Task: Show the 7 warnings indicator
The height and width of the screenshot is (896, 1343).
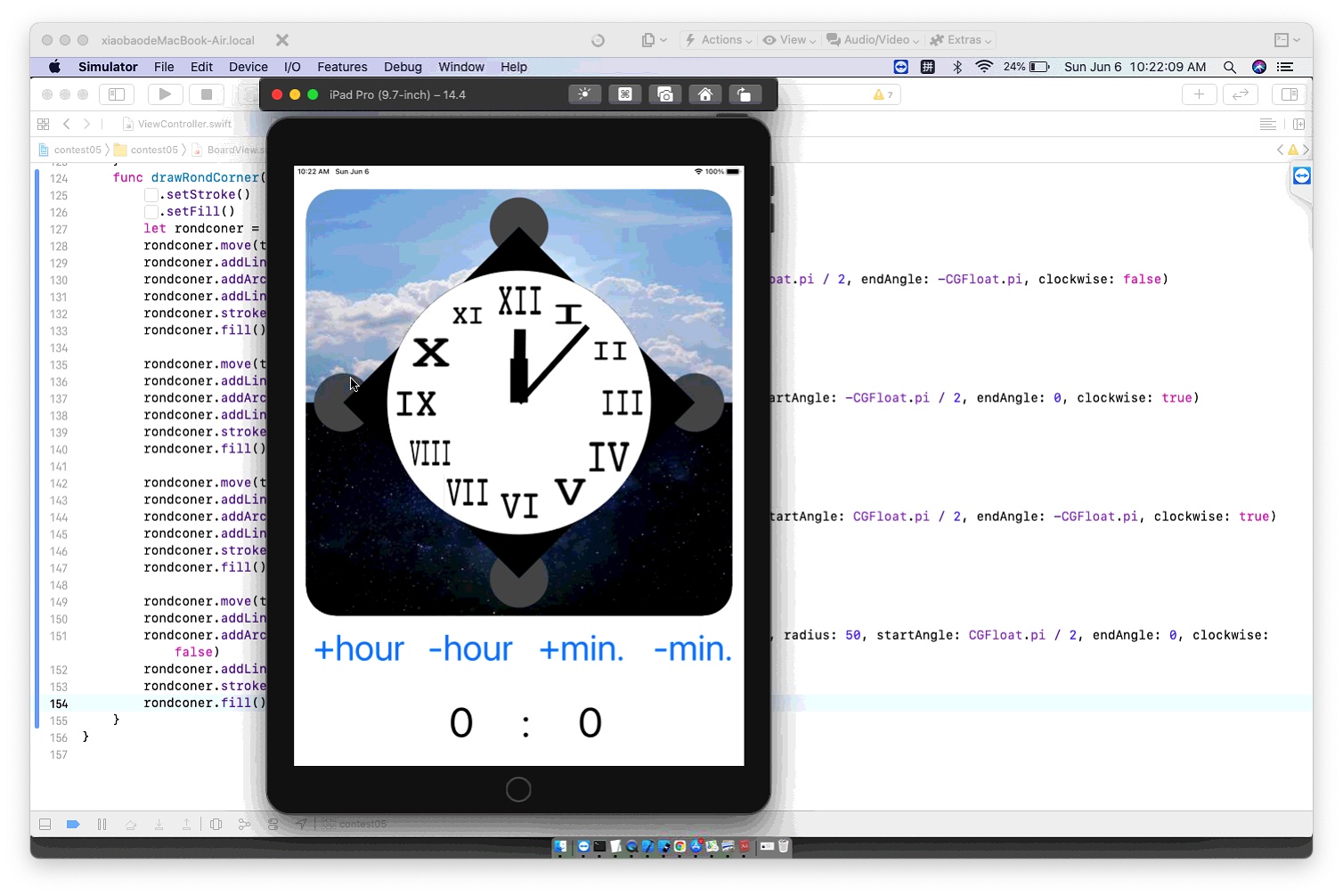Action: (x=883, y=94)
